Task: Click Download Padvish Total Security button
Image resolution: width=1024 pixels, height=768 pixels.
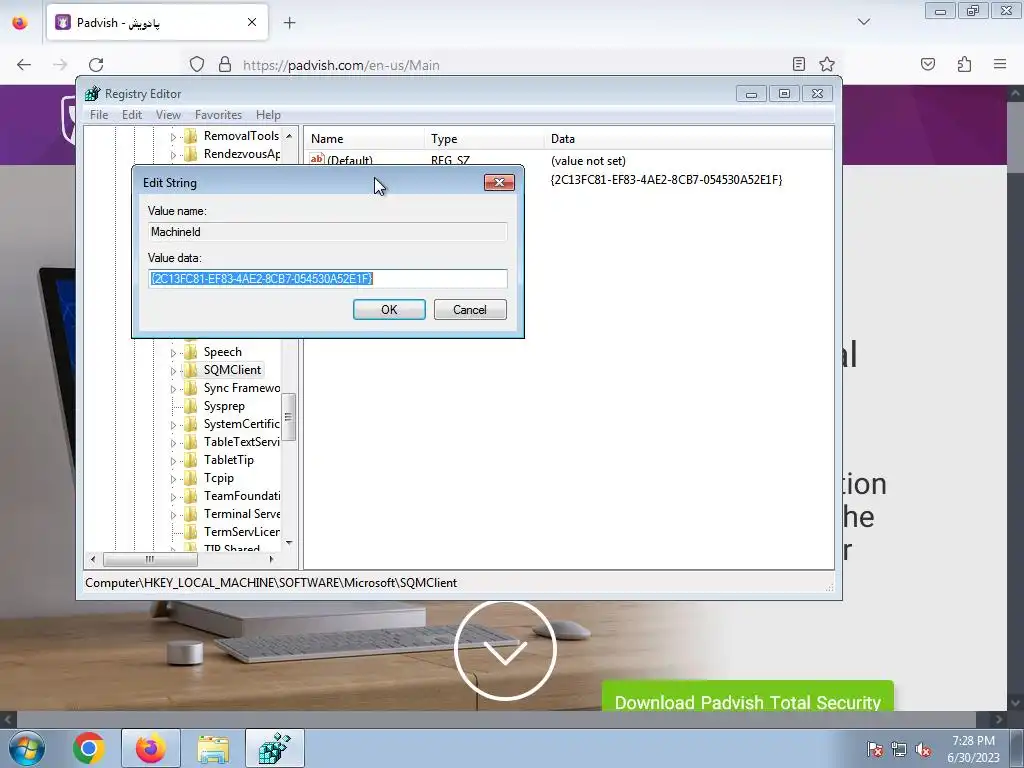Action: point(747,696)
